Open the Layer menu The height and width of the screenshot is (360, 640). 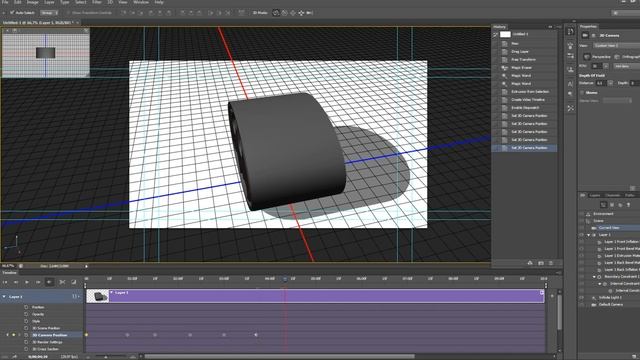tap(49, 2)
